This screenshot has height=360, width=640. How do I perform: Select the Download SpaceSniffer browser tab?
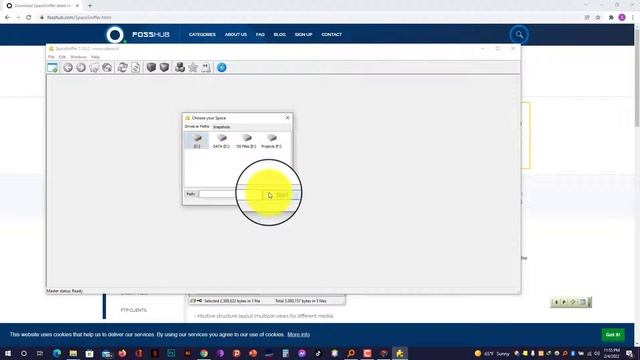pyautogui.click(x=42, y=6)
